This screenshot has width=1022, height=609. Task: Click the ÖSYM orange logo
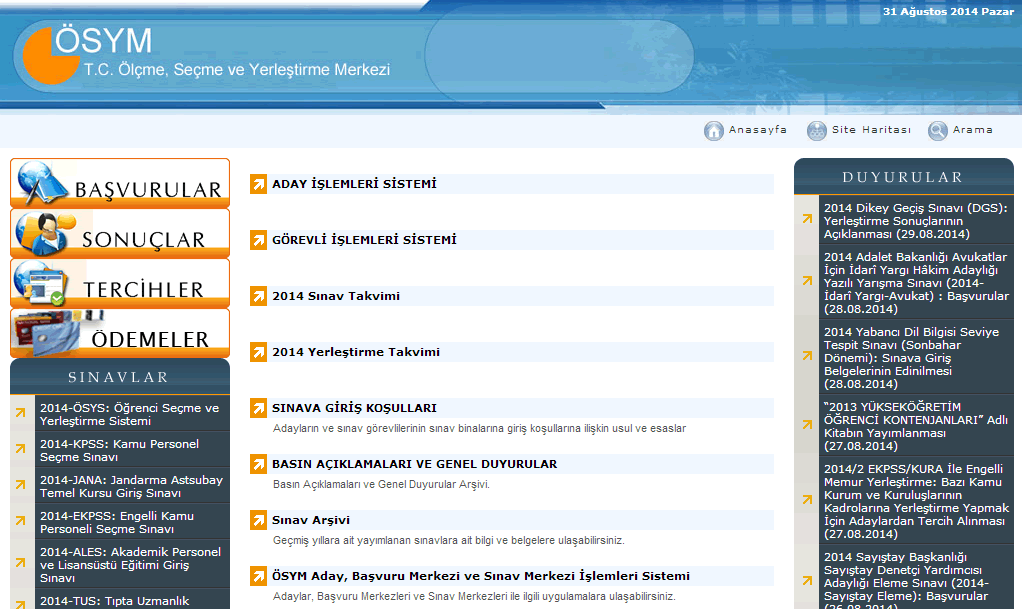(x=51, y=55)
